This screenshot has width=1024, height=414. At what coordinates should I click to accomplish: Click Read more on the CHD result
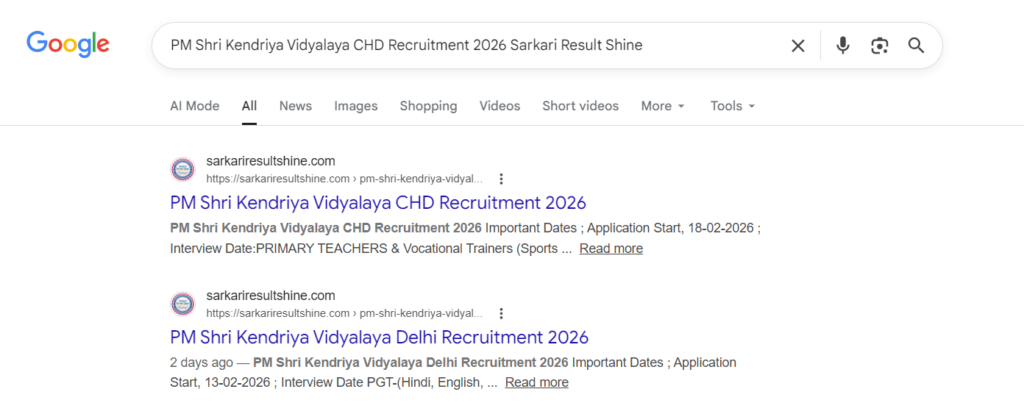coord(610,249)
